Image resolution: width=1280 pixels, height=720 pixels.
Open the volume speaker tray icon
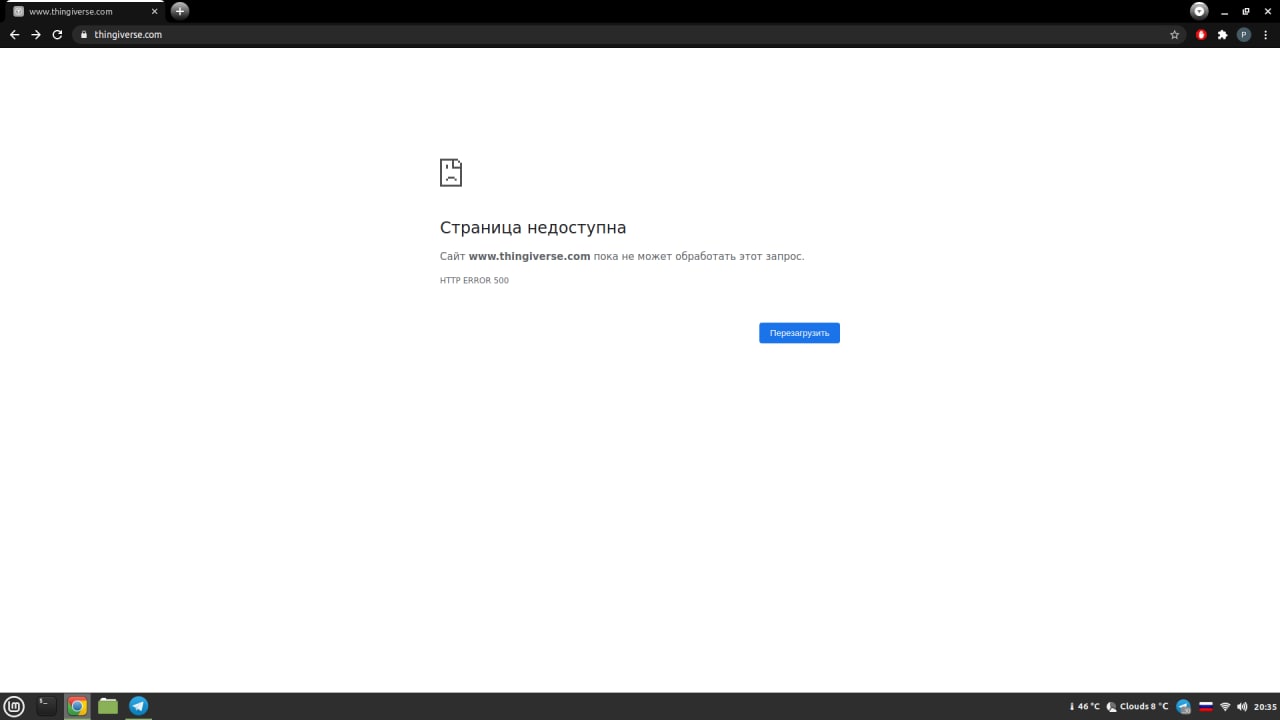coord(1242,706)
